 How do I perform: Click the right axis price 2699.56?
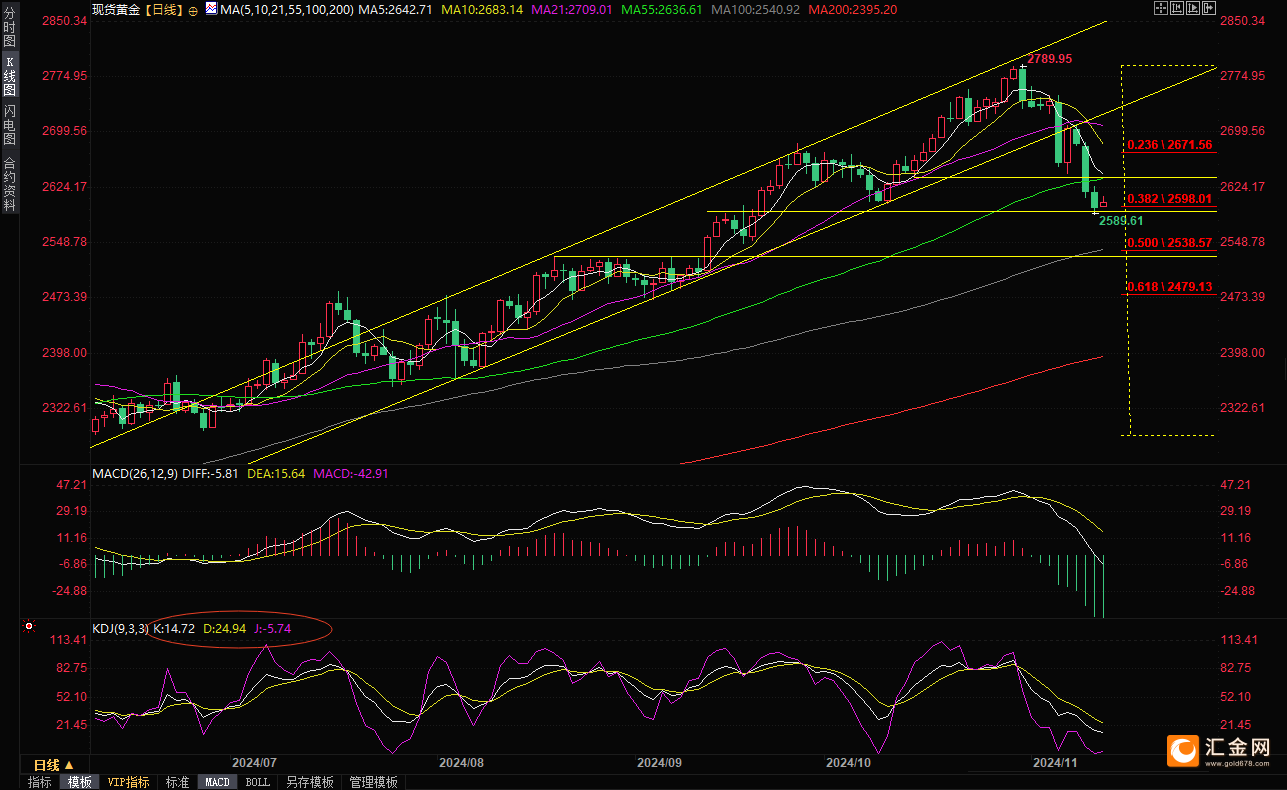(1243, 131)
